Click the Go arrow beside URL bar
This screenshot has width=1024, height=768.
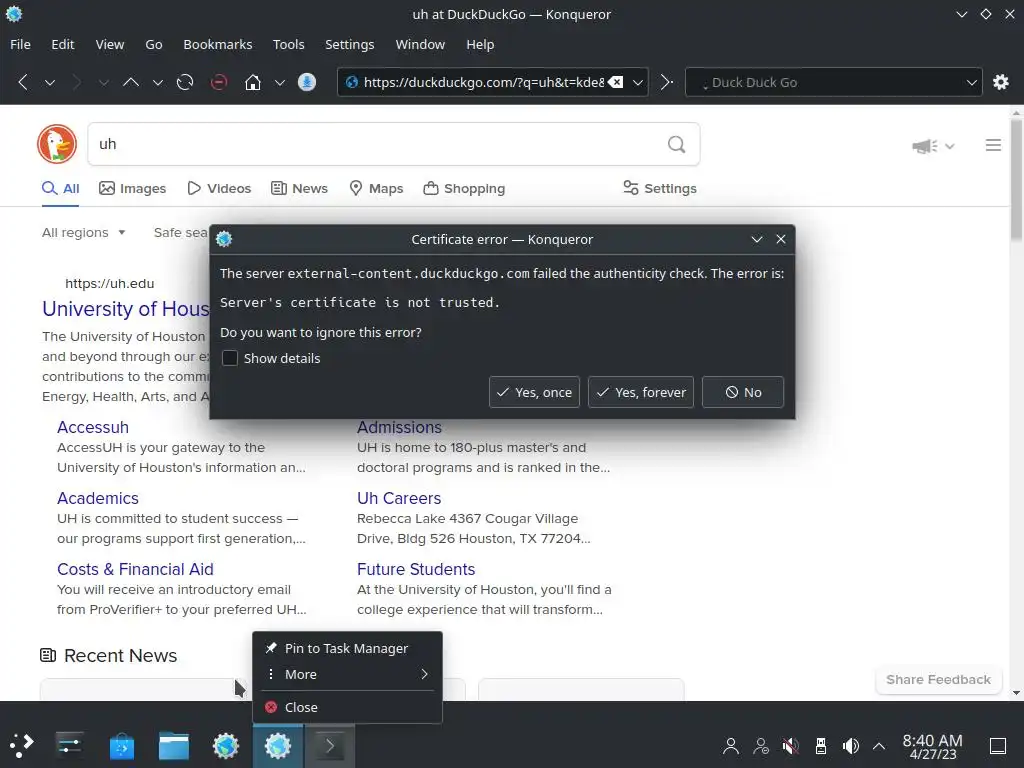coord(666,82)
